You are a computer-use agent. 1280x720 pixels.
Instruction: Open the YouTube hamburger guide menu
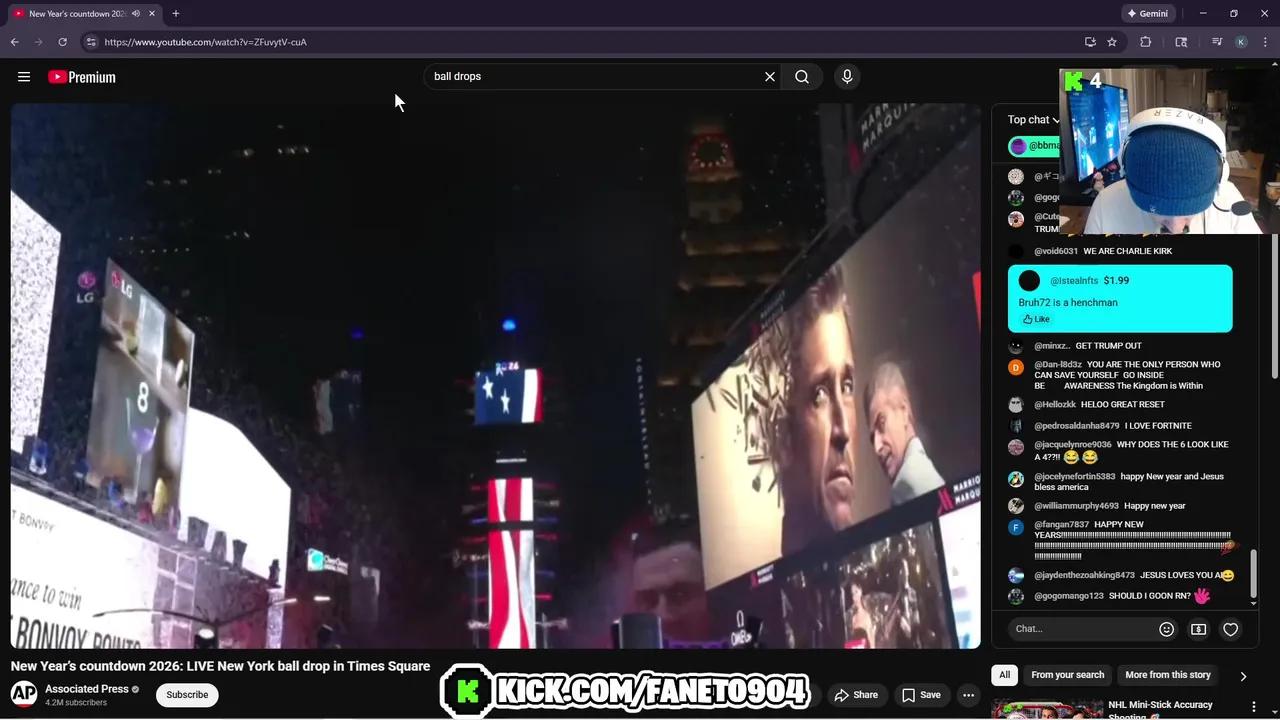coord(24,77)
